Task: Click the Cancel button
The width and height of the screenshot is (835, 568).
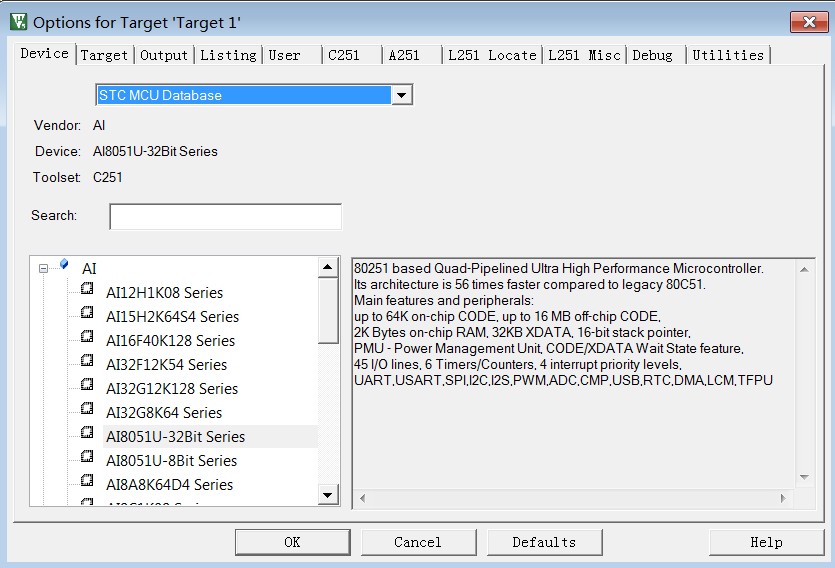Action: tap(418, 542)
